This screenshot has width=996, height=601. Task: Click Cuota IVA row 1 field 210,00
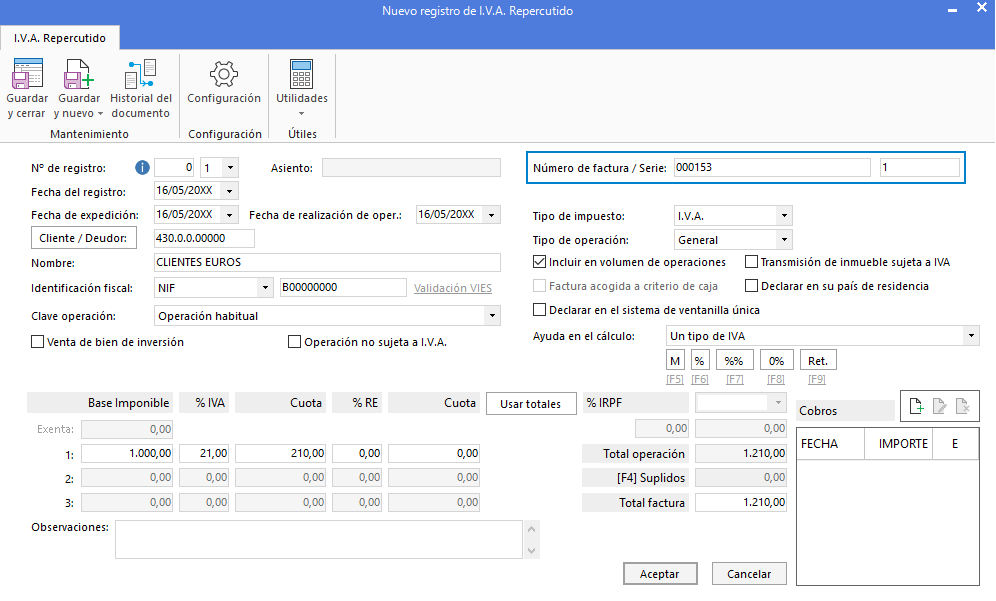click(x=280, y=453)
